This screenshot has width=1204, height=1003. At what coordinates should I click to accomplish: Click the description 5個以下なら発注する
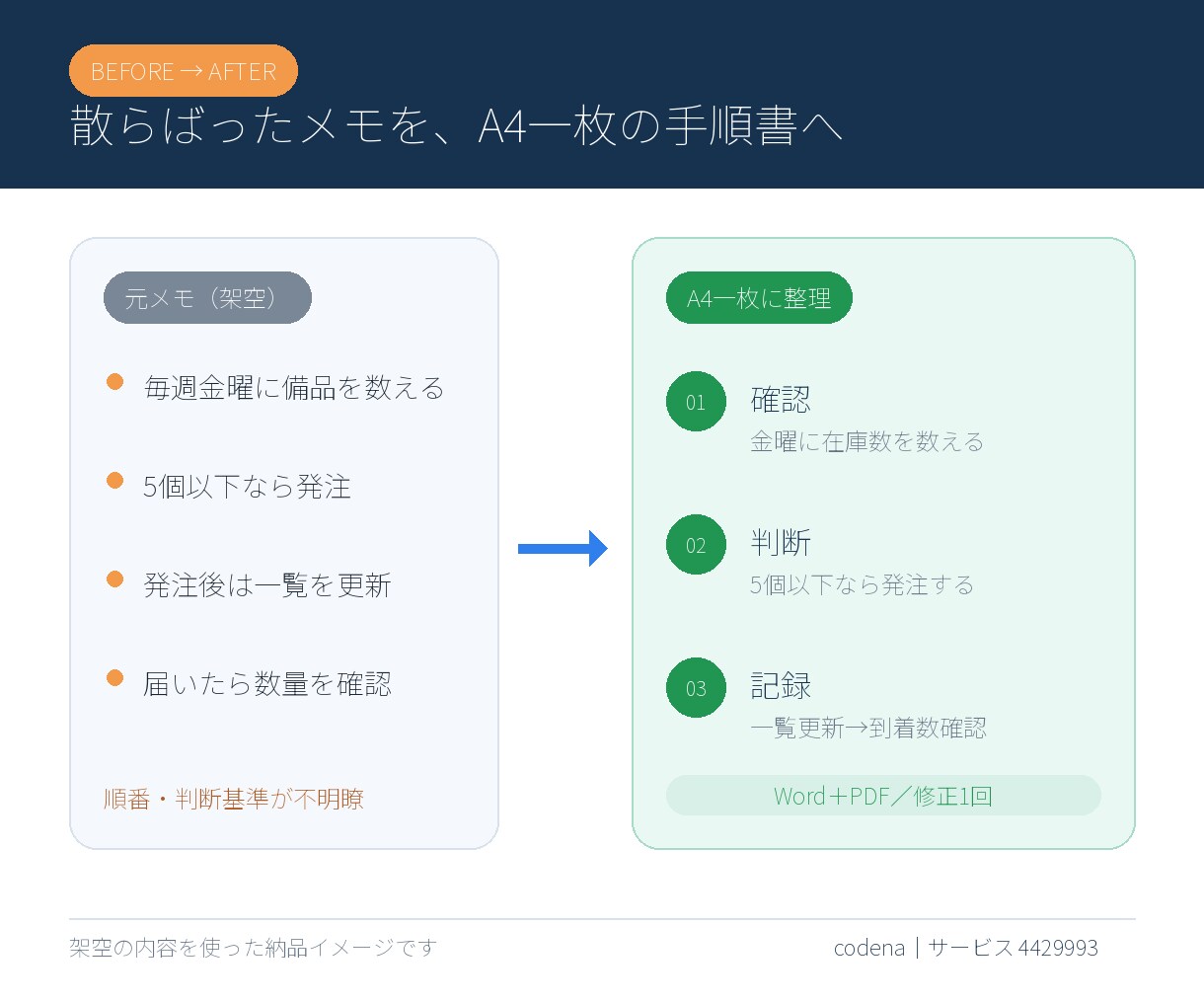[862, 584]
